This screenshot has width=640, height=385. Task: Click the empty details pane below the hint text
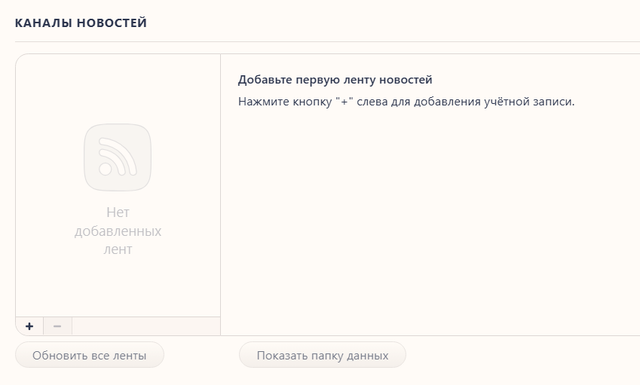click(431, 220)
